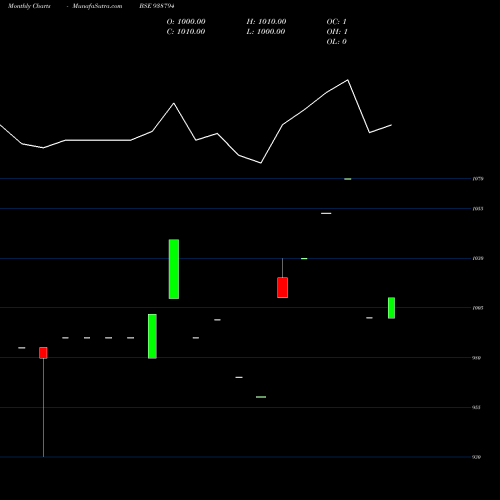Click the price axis label 1005

[478, 308]
